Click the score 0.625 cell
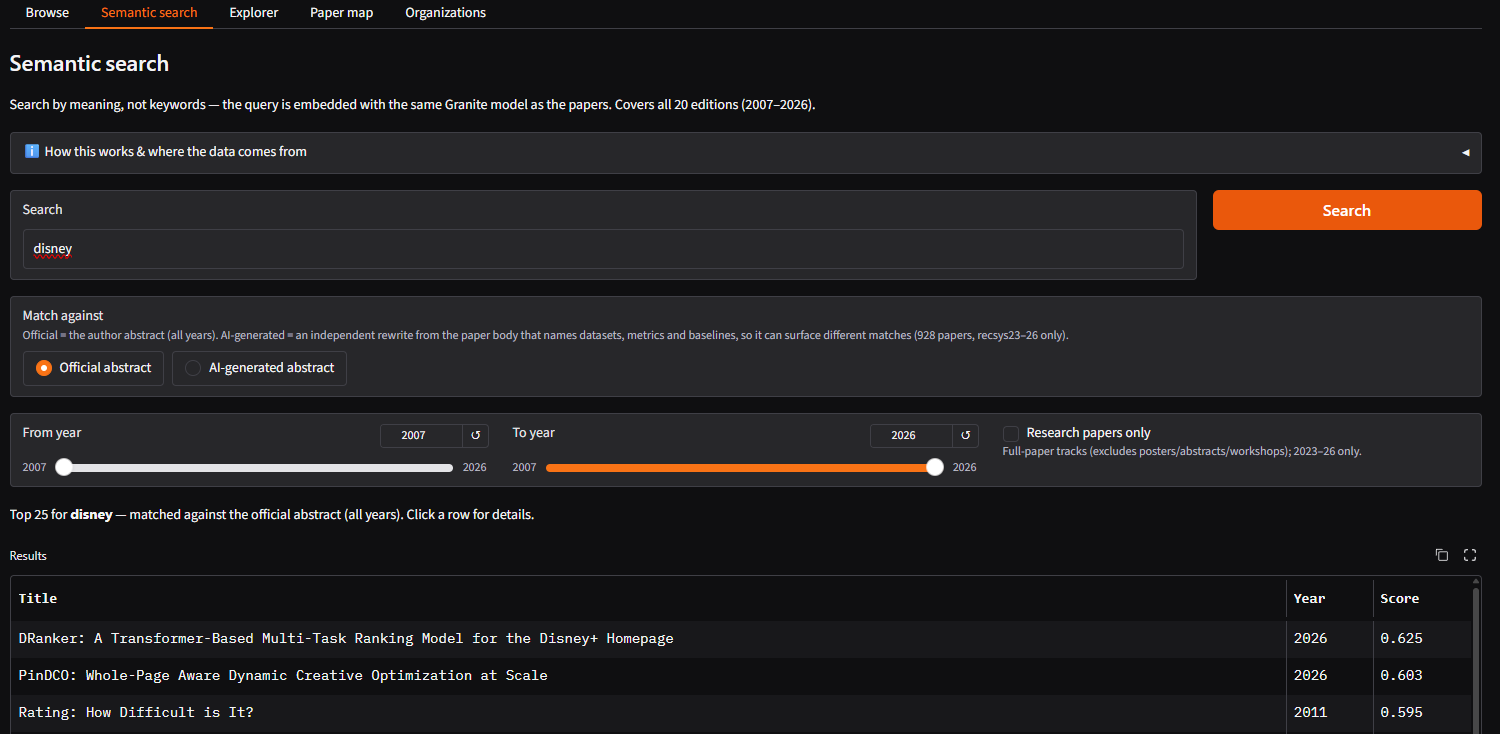Viewport: 1500px width, 734px height. pos(1421,638)
